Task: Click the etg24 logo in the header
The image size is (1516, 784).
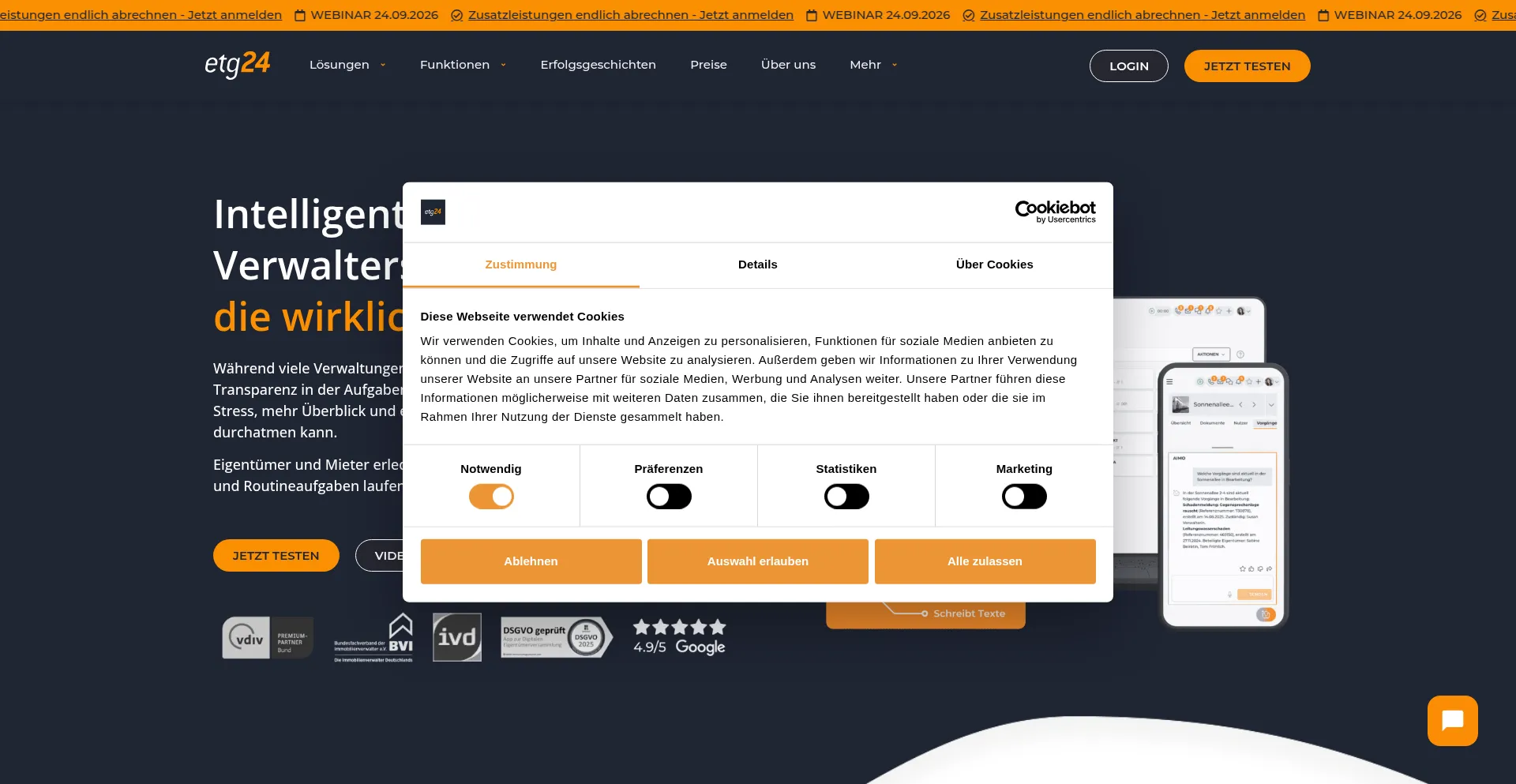Action: tap(237, 64)
